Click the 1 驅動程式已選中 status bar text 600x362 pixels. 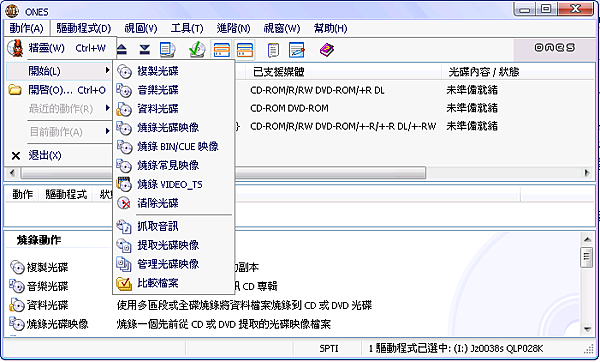(456, 349)
